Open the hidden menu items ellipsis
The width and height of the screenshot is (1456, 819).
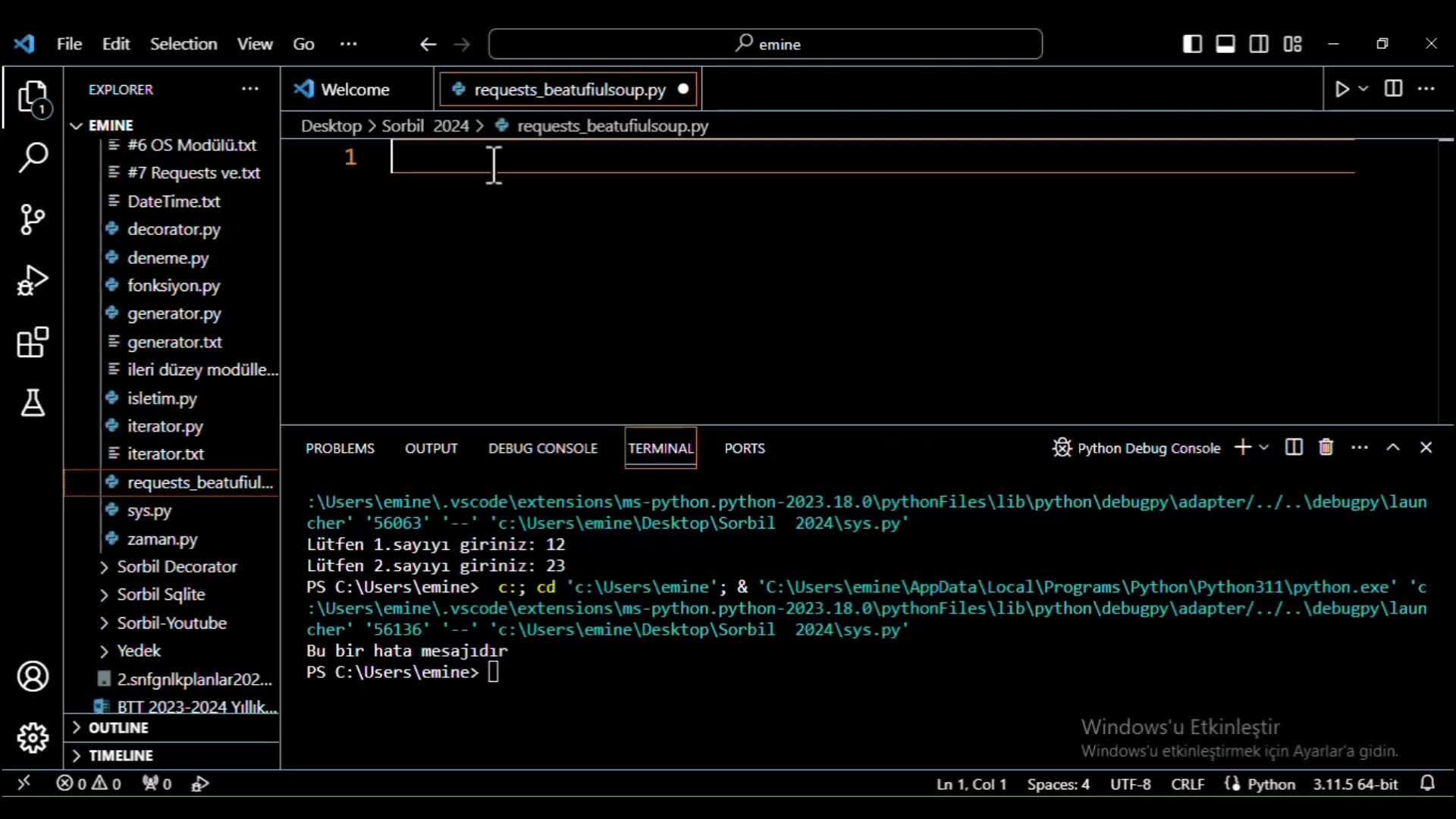[x=349, y=44]
